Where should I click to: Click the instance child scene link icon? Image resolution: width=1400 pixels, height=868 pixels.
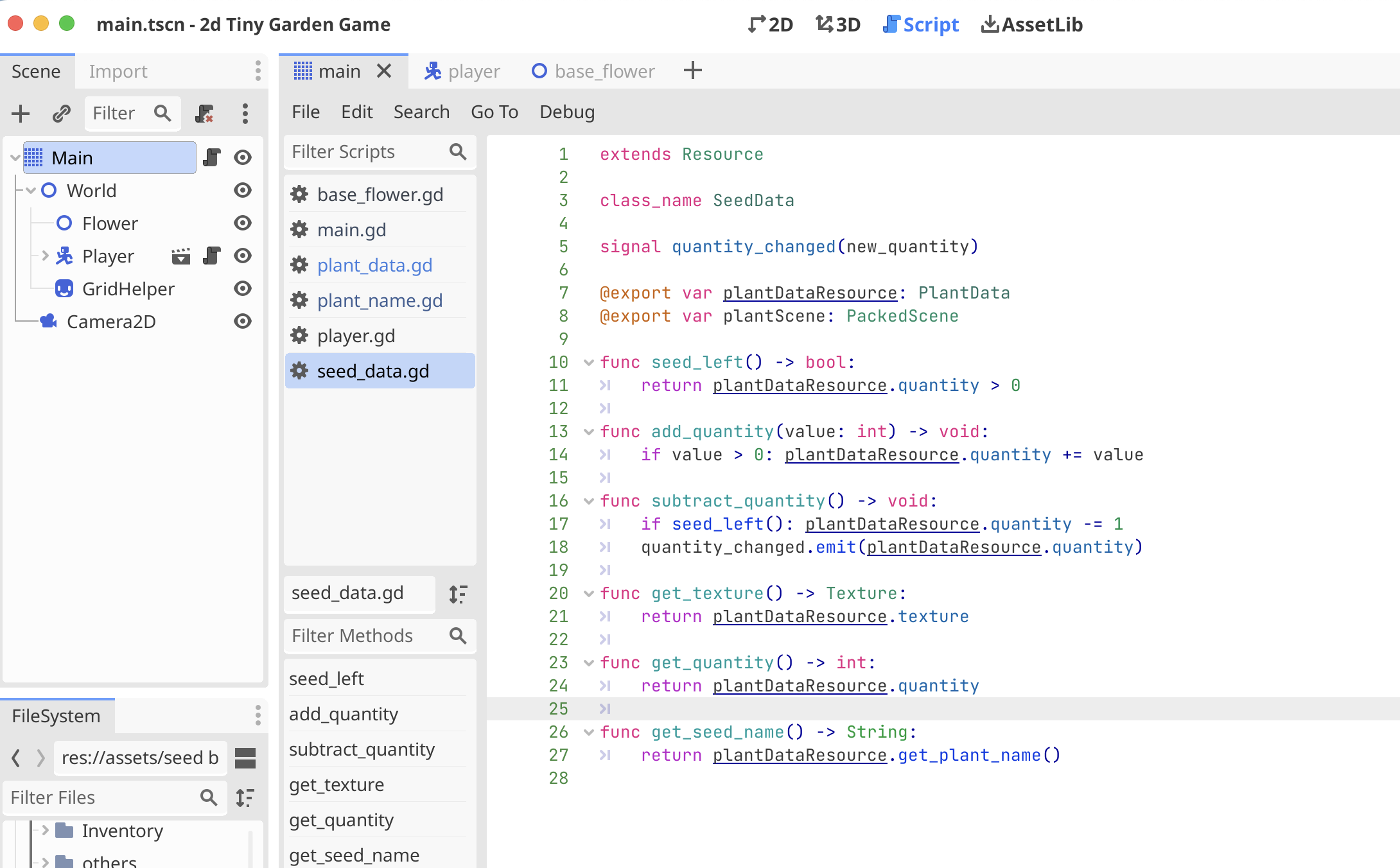tap(61, 114)
